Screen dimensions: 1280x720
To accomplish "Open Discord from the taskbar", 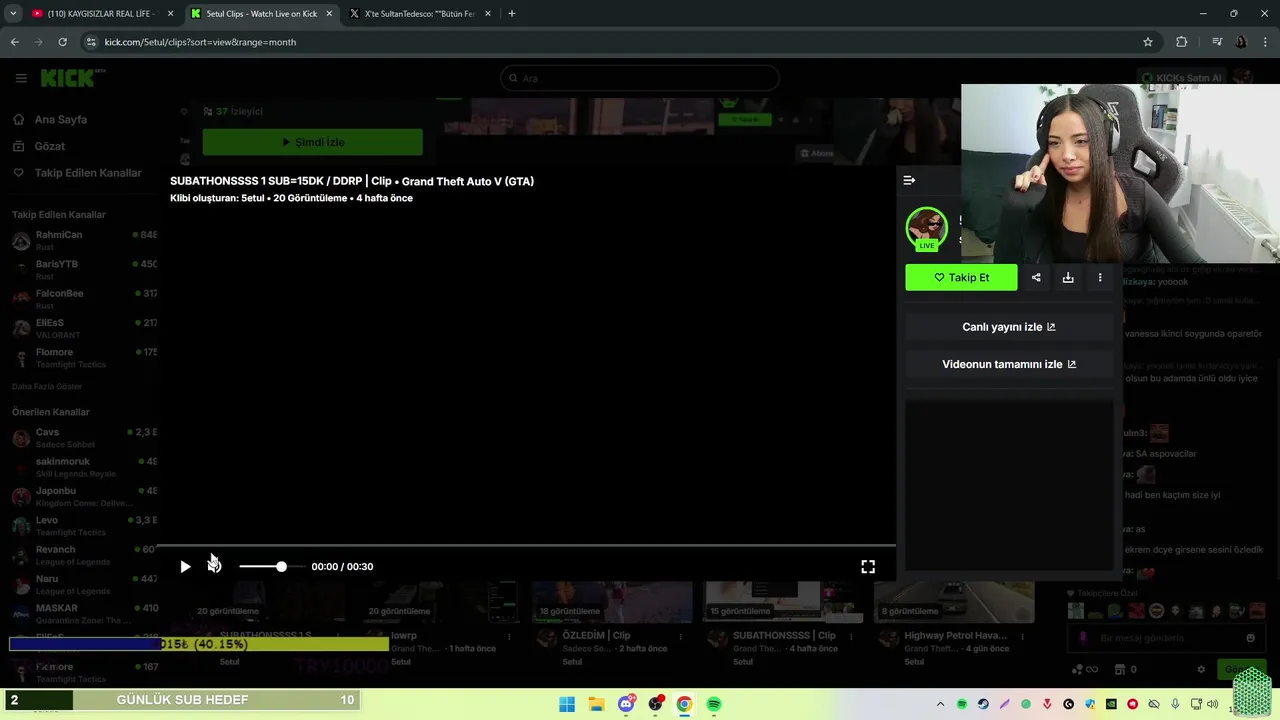I will click(626, 704).
